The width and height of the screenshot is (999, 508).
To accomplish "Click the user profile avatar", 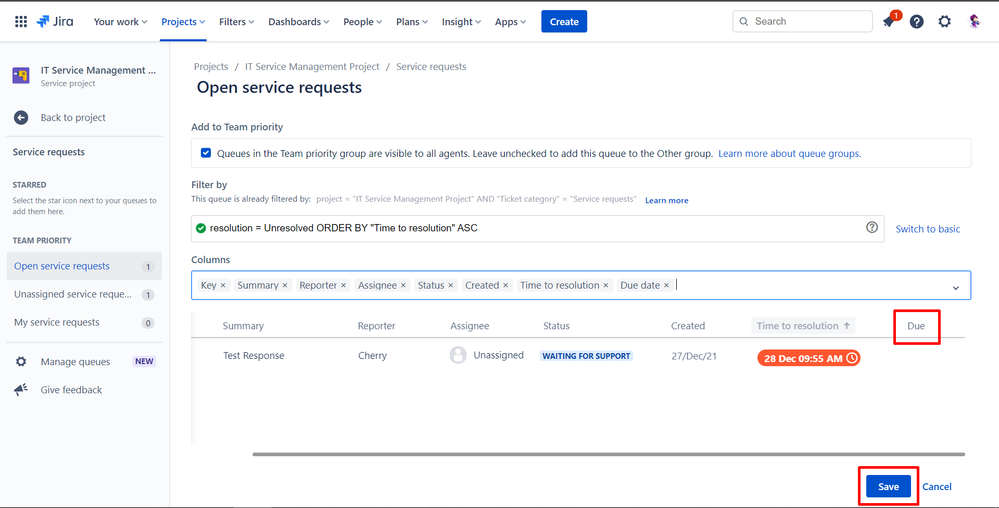I will point(974,22).
